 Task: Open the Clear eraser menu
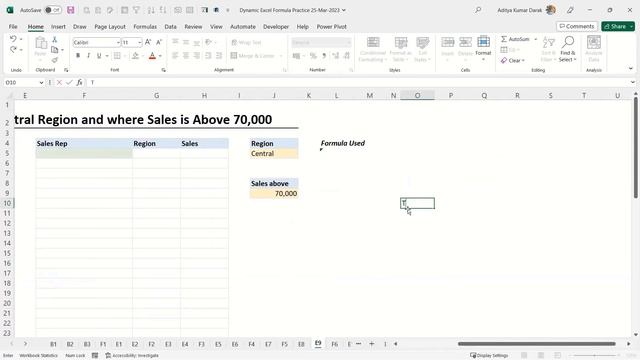pyautogui.click(x=512, y=60)
